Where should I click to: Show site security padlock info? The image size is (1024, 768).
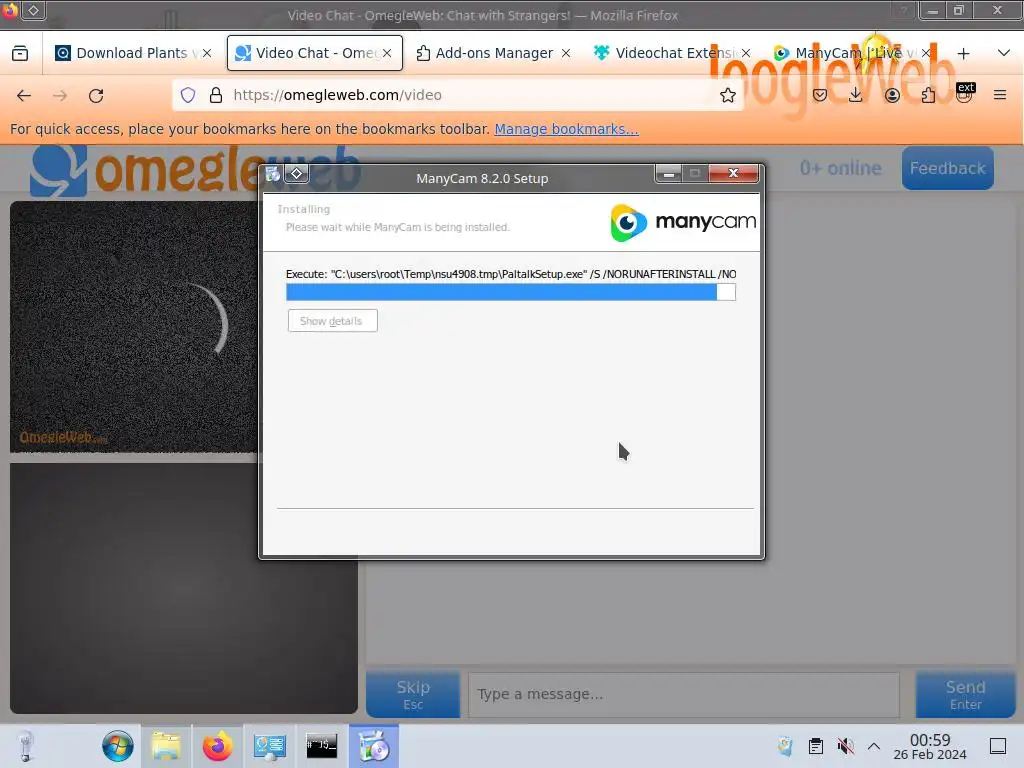click(216, 95)
